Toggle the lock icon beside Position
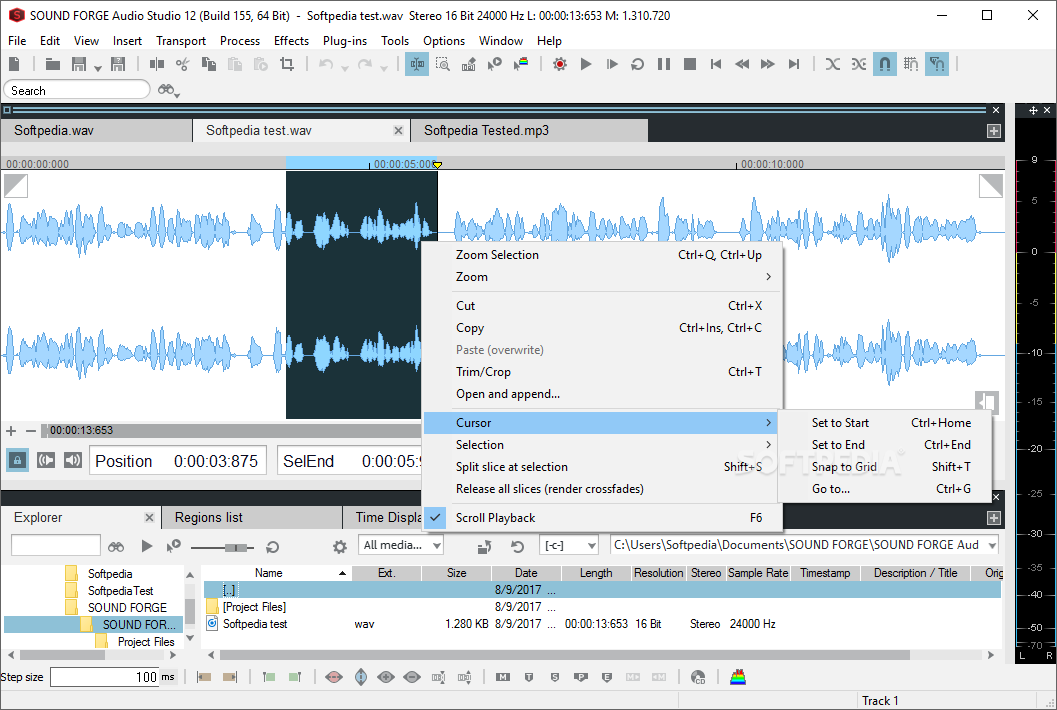 tap(18, 461)
